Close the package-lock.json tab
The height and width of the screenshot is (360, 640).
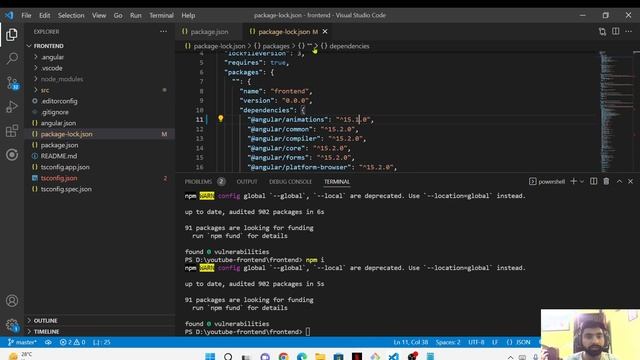[325, 31]
